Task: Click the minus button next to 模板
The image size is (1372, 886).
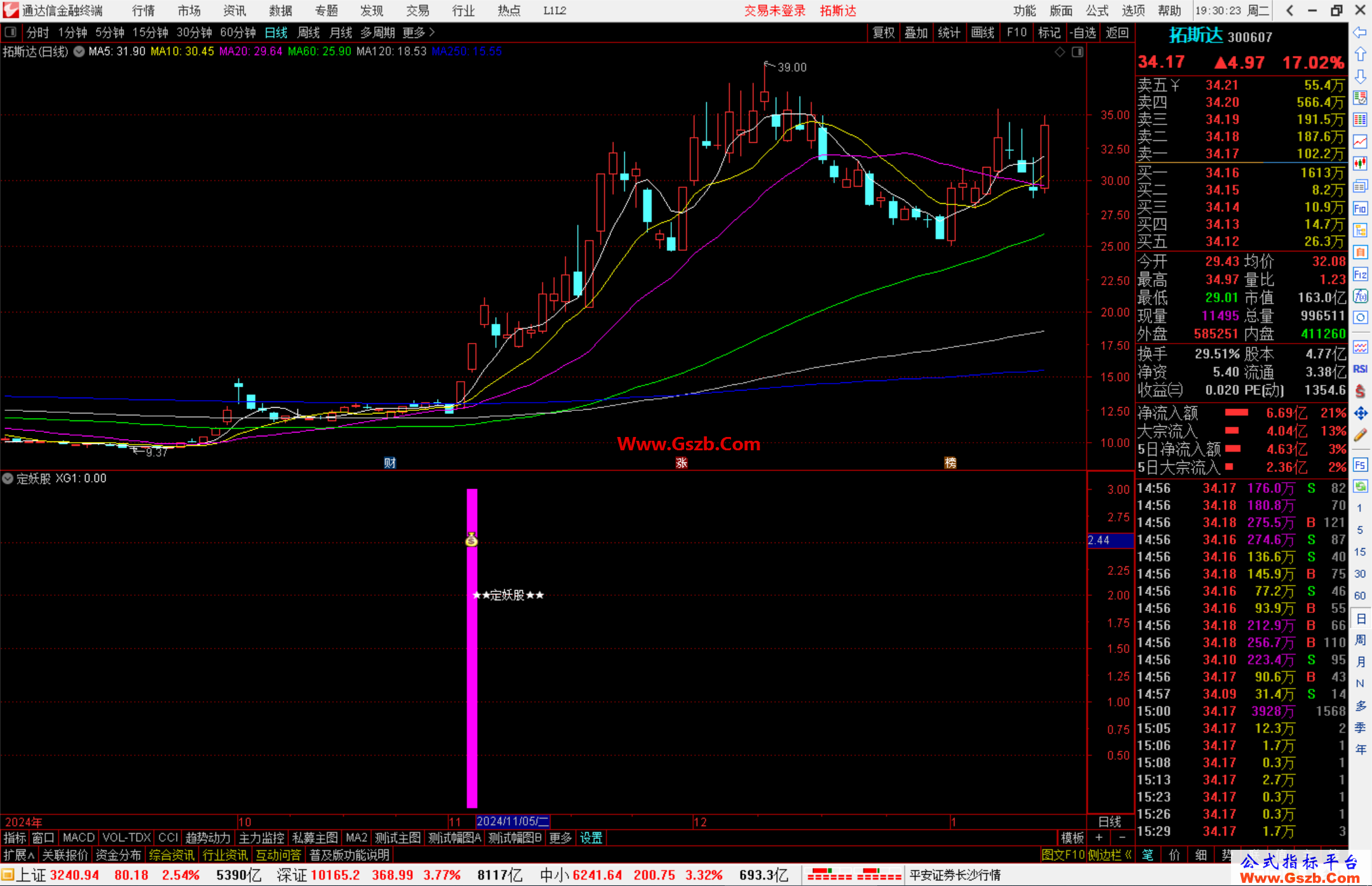Action: 1122,838
